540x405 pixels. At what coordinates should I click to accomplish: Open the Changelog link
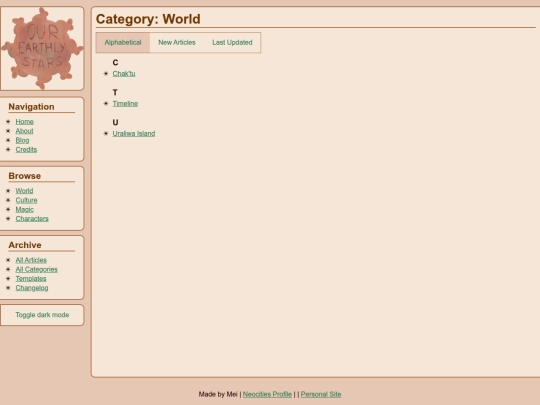pos(32,288)
